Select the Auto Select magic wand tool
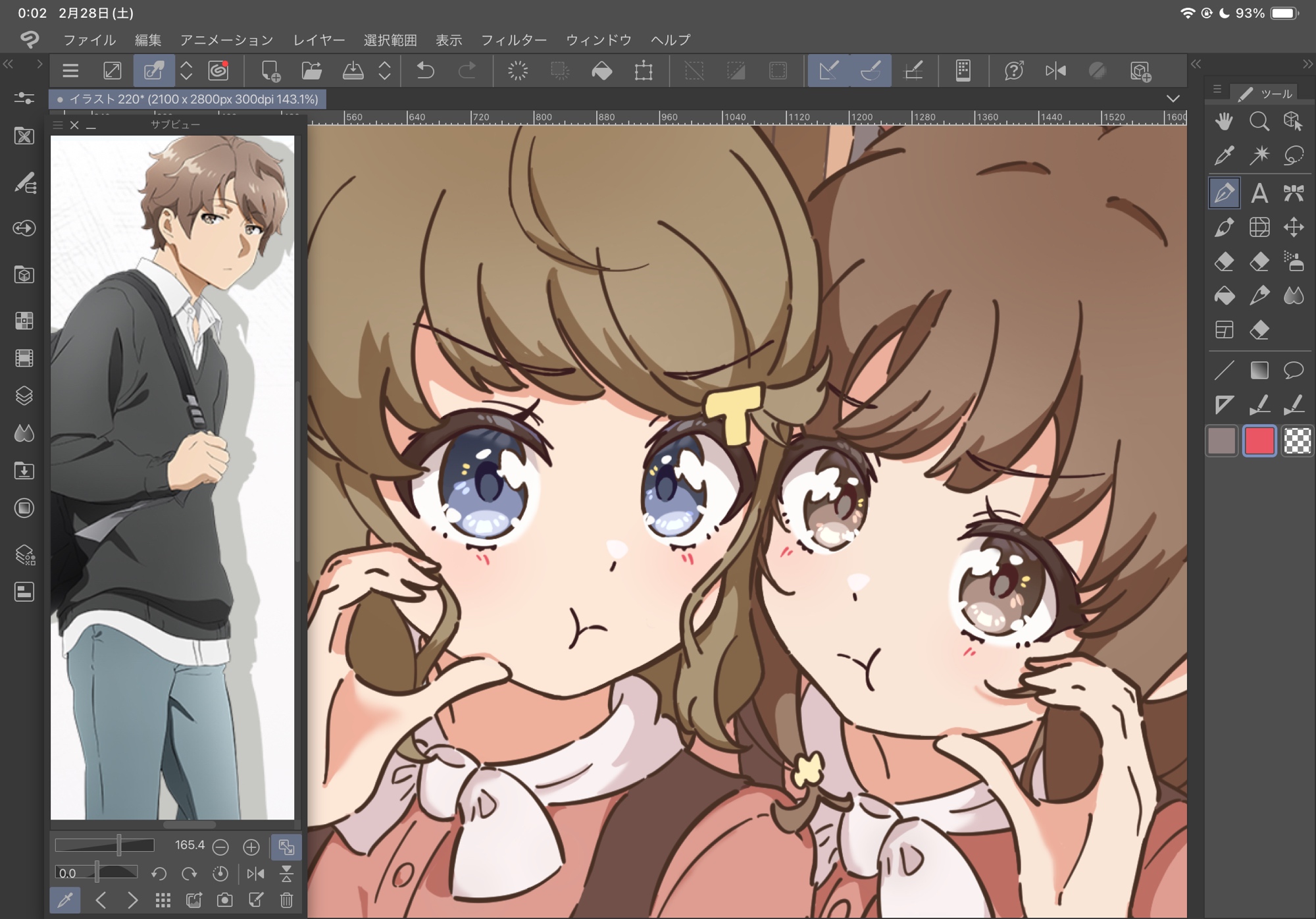 click(x=1259, y=156)
